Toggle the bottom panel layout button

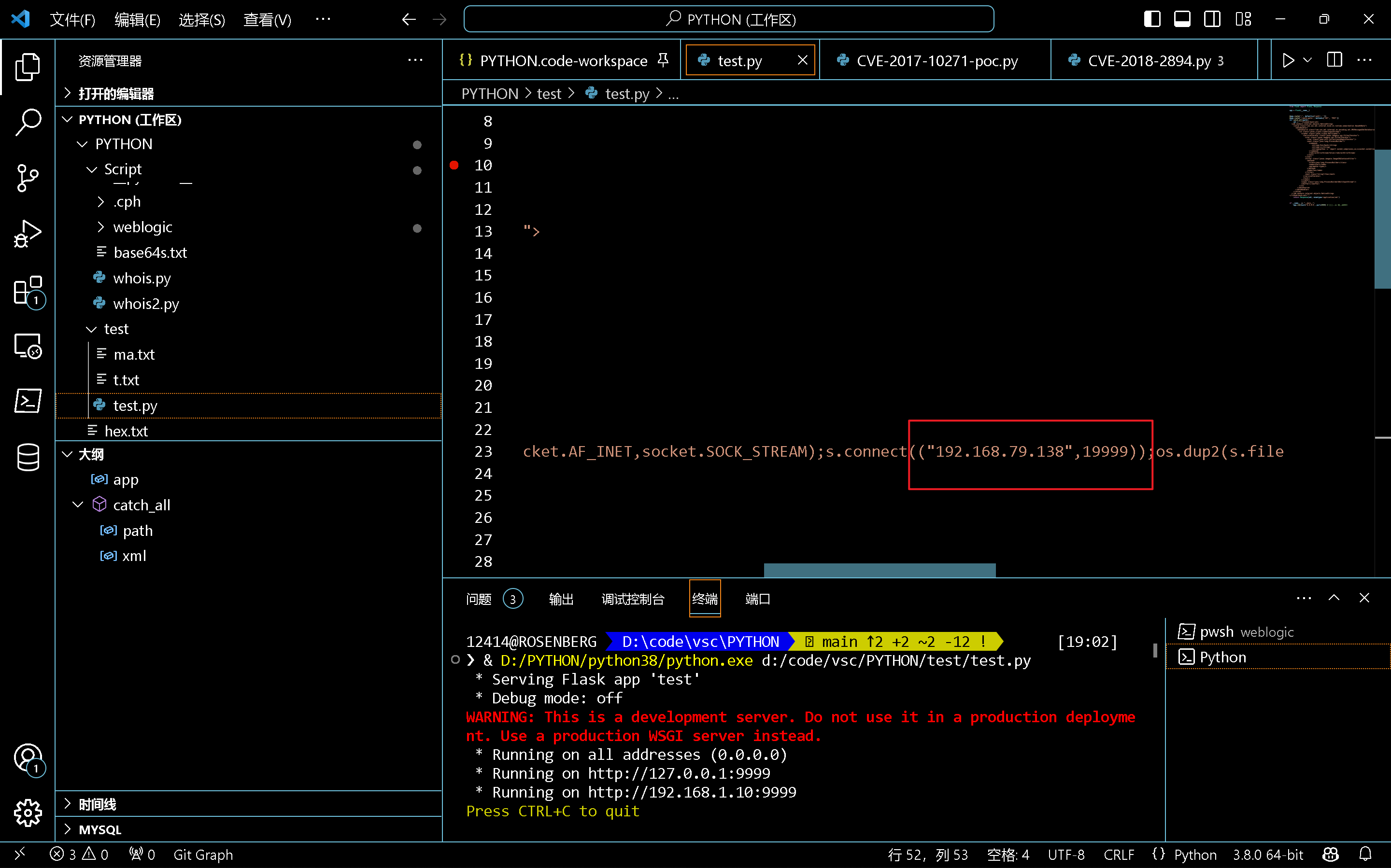tap(1182, 19)
